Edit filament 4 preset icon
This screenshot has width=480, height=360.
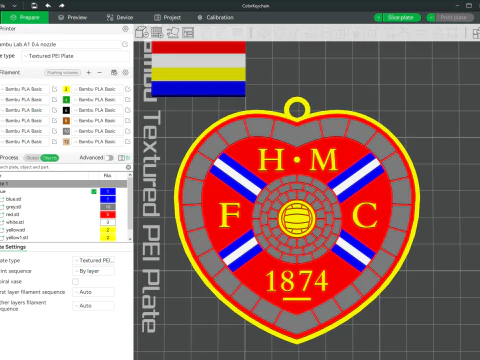point(128,99)
